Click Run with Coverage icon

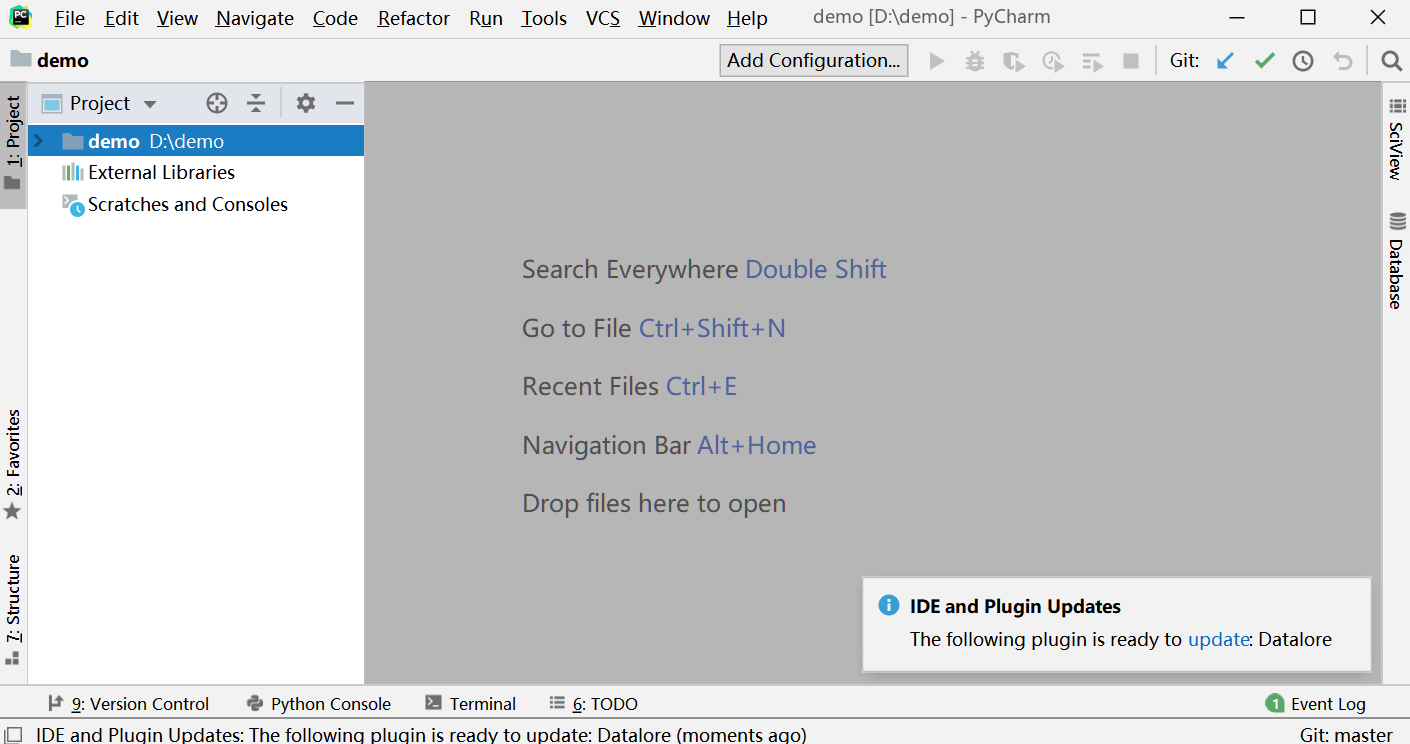(1014, 61)
